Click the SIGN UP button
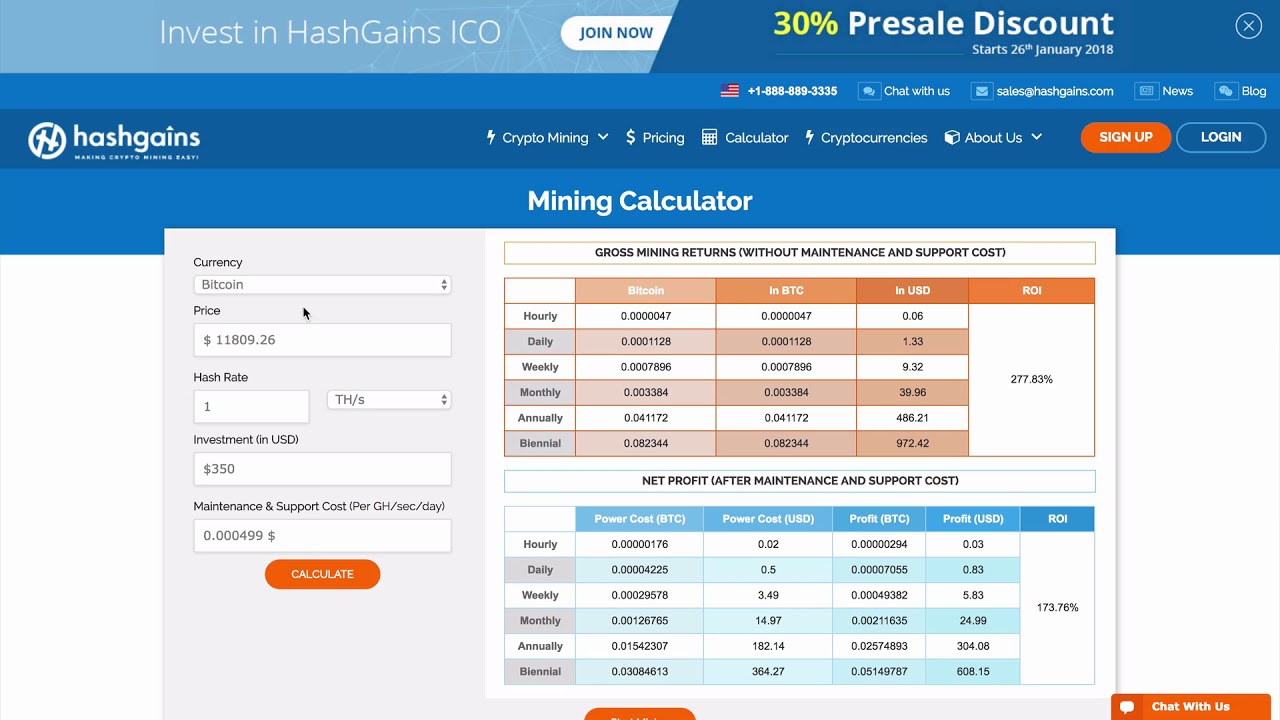 tap(1126, 137)
